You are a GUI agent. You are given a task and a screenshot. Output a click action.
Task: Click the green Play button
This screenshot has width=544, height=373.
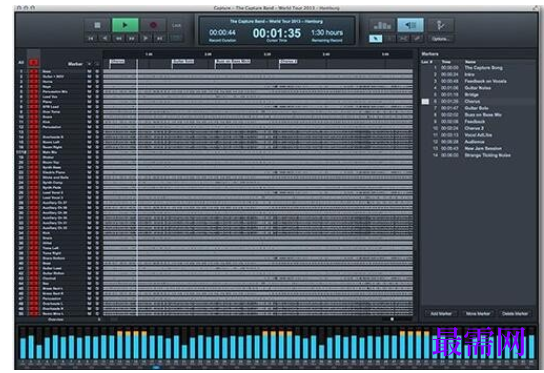click(x=125, y=25)
